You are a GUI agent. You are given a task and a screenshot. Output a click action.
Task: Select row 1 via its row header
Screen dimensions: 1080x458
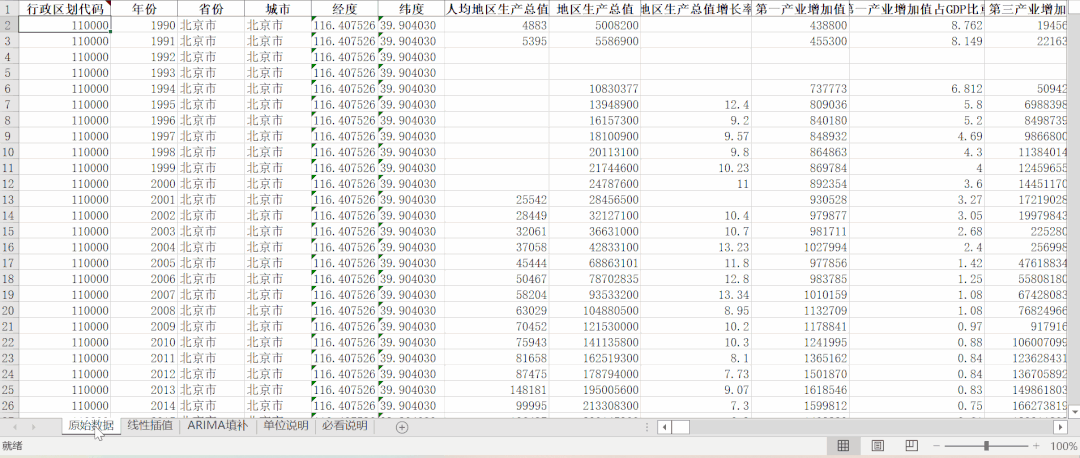click(8, 9)
